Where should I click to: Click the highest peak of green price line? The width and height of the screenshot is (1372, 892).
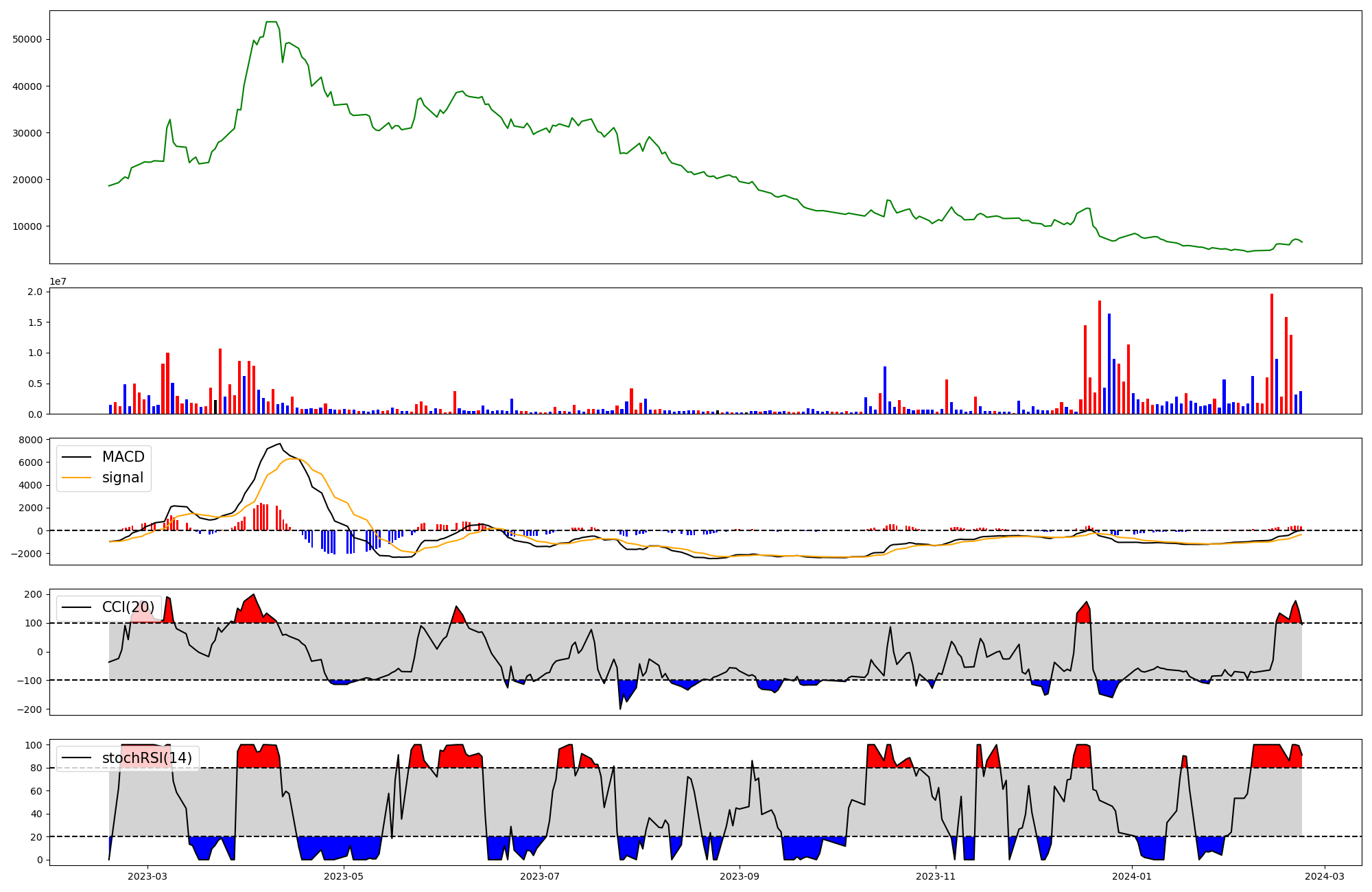(x=271, y=22)
